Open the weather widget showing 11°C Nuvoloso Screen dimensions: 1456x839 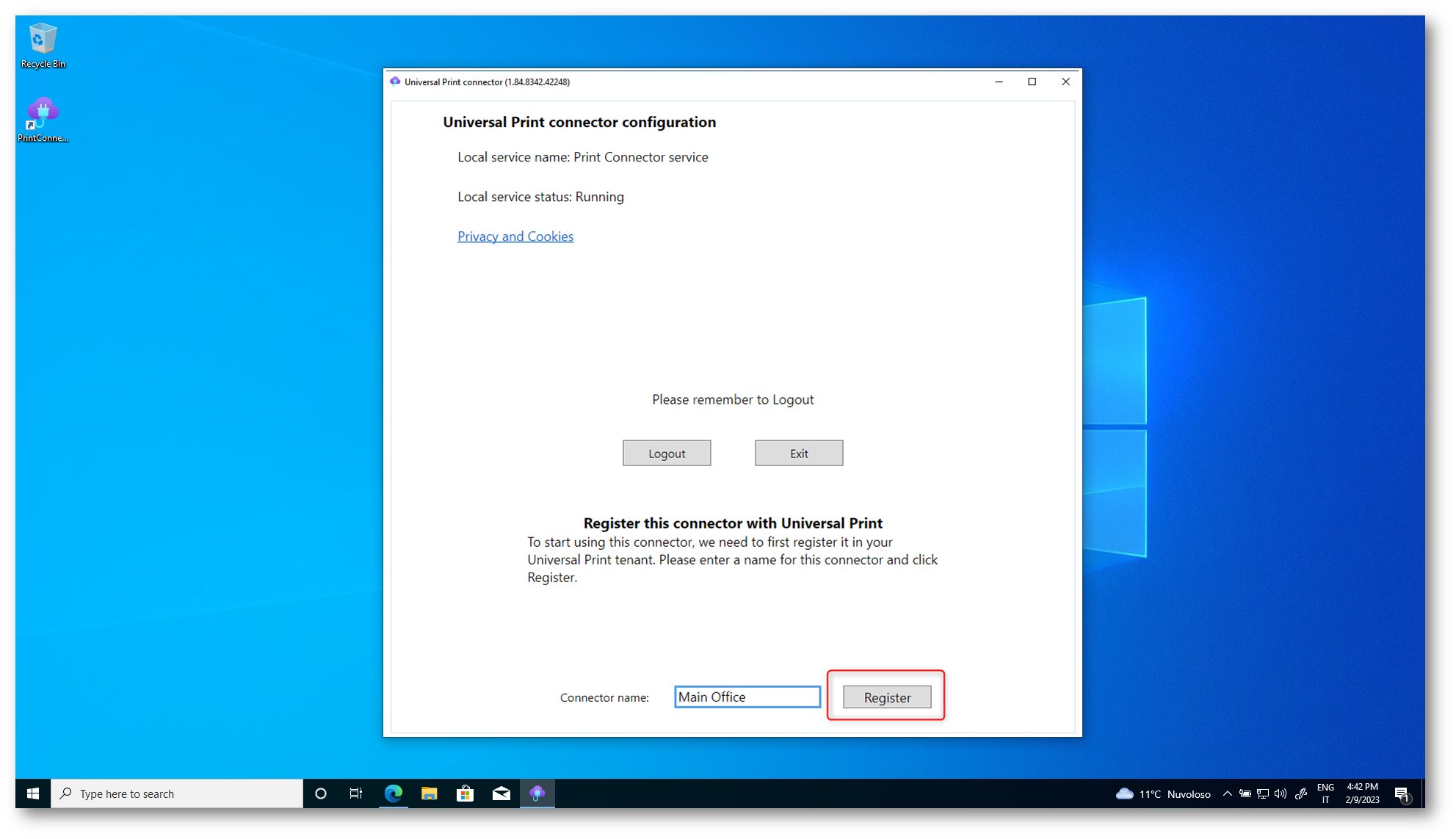point(1162,793)
